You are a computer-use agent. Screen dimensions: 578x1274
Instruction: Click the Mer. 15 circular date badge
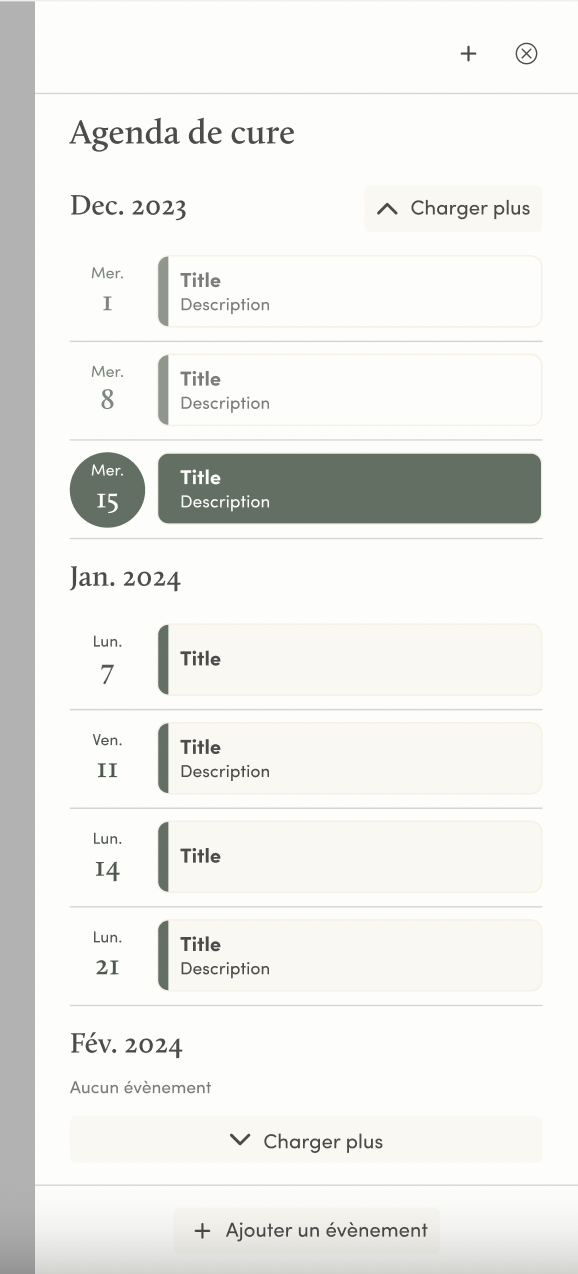pos(107,490)
